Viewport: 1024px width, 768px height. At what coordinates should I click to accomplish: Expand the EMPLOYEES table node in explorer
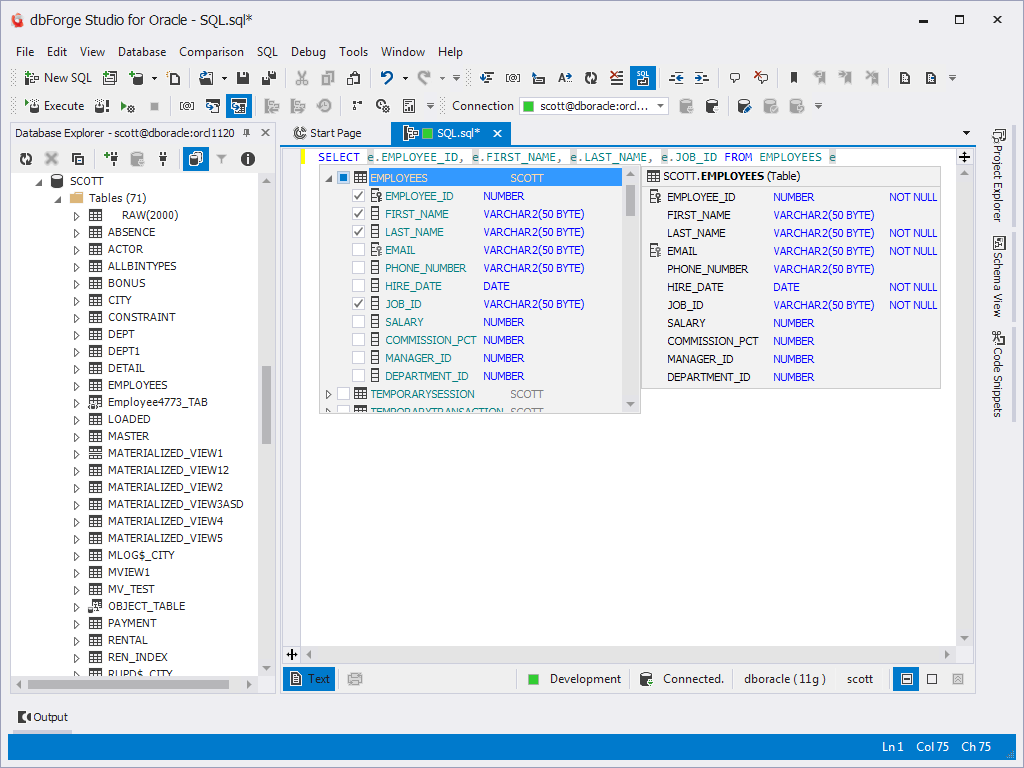click(76, 385)
